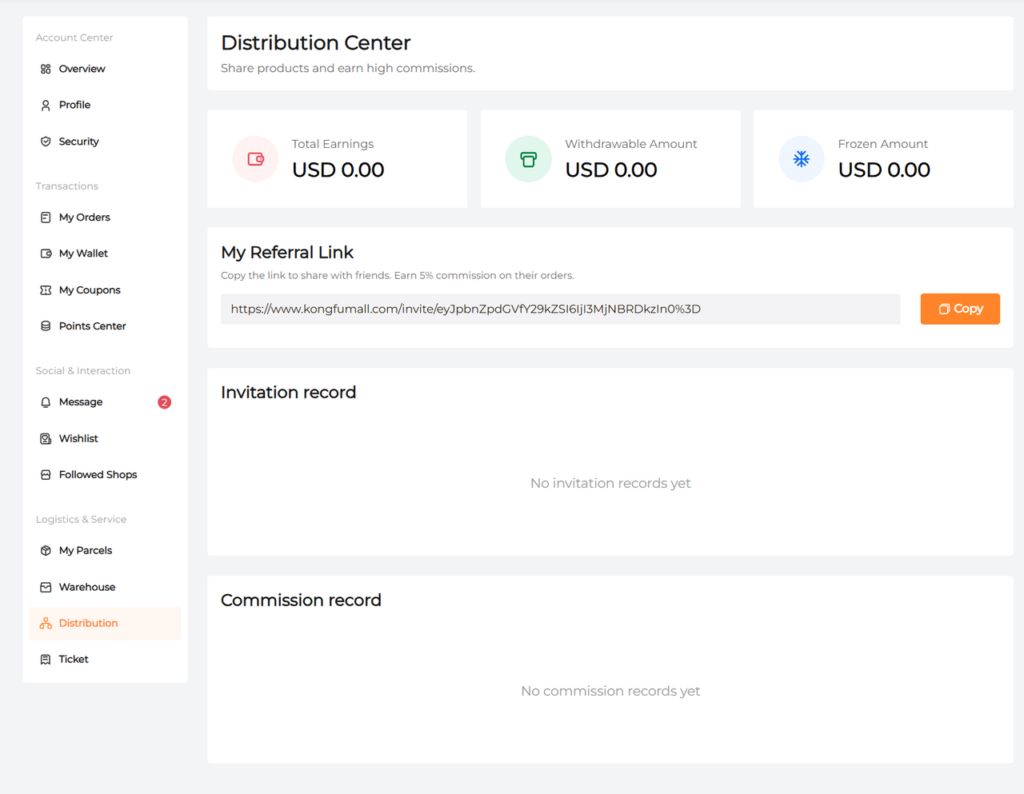
Task: Click the green Withdrawable Amount icon
Action: point(528,159)
